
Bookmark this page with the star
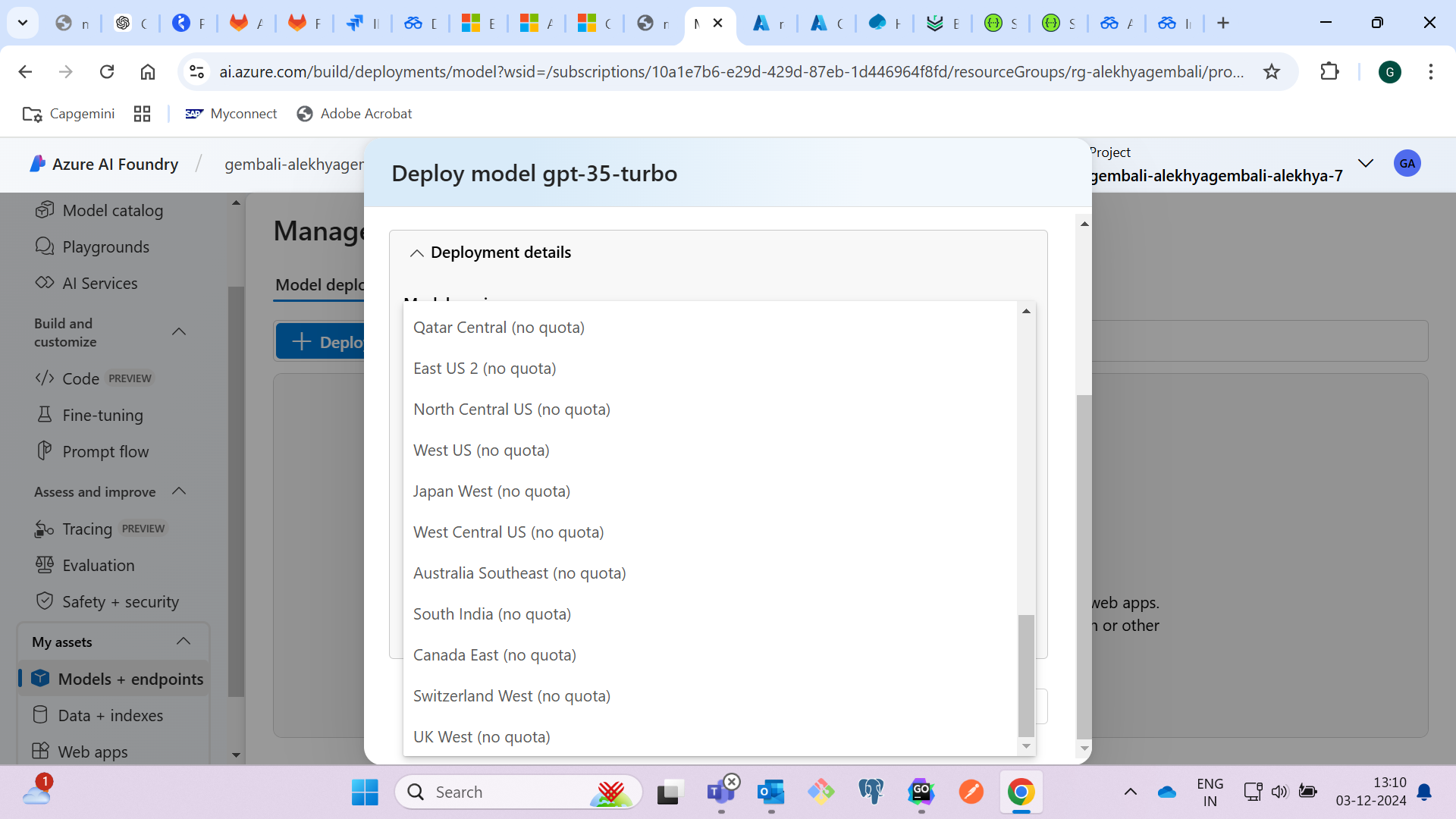1272,71
